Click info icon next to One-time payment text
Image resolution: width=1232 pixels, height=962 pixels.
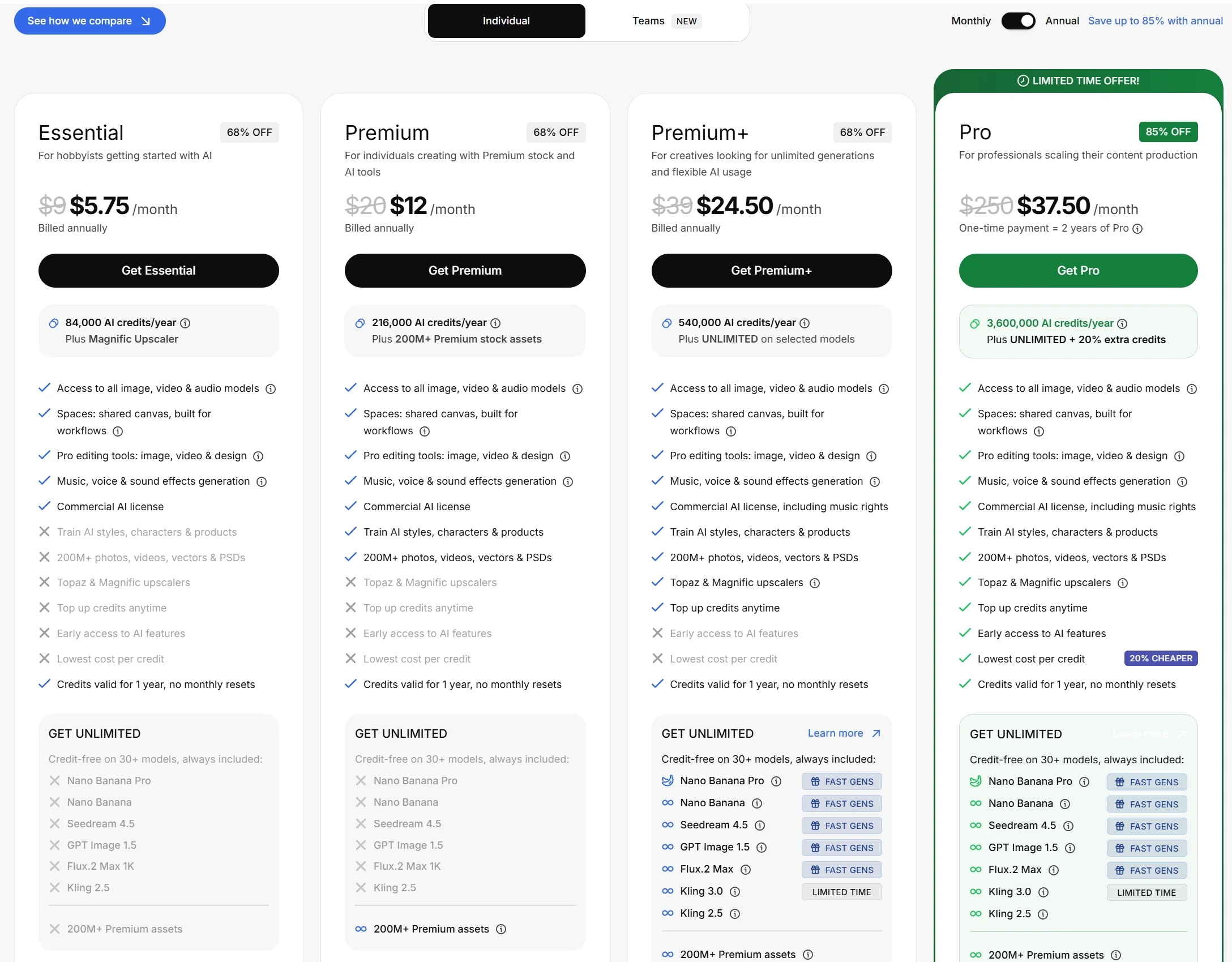1137,229
